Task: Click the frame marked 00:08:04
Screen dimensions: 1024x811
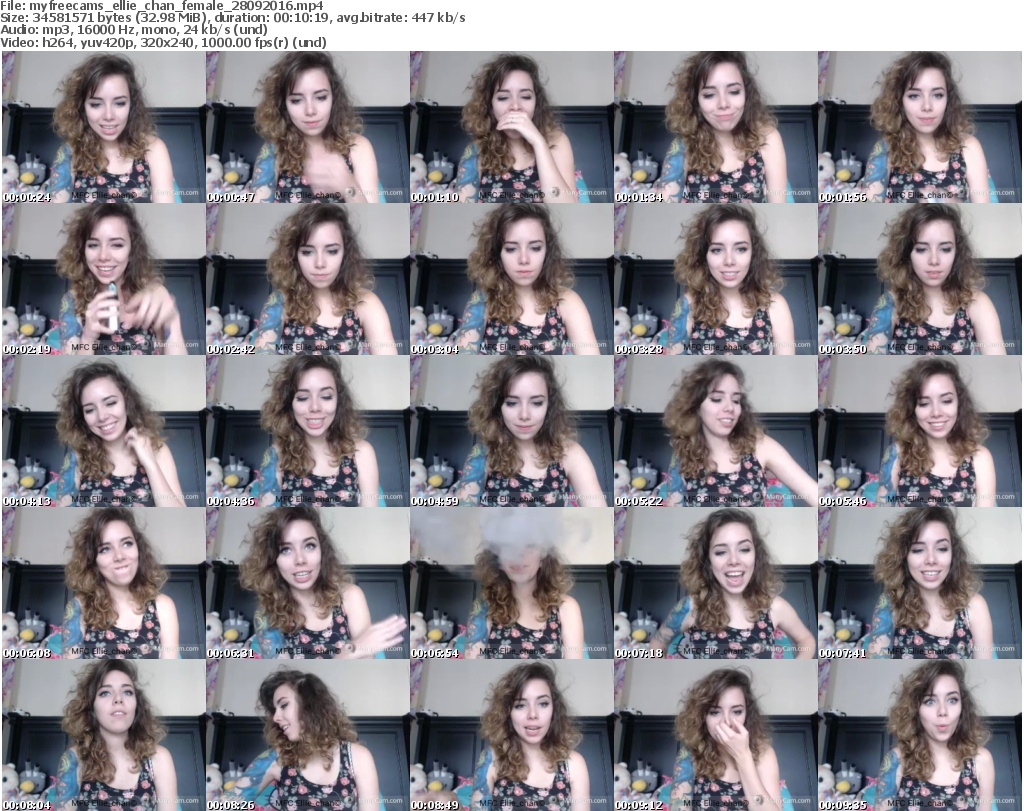Action: pos(104,735)
